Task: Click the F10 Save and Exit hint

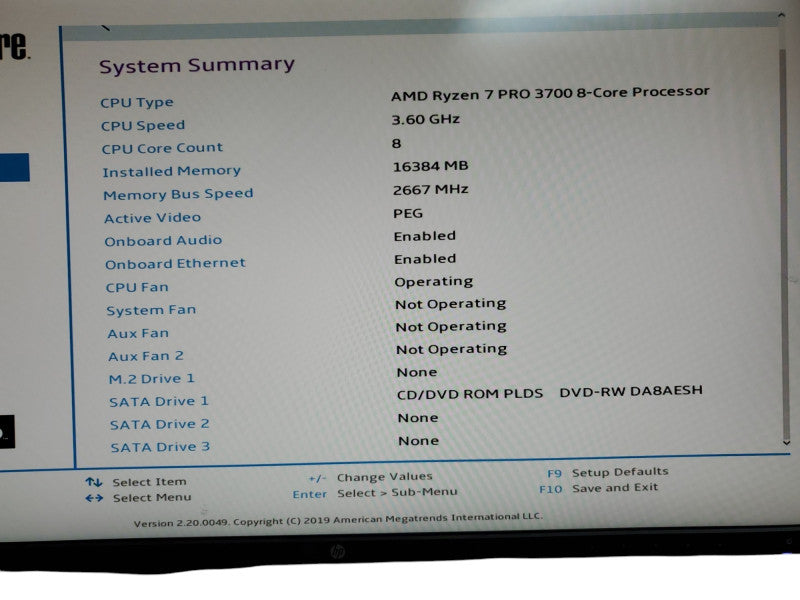Action: 599,488
